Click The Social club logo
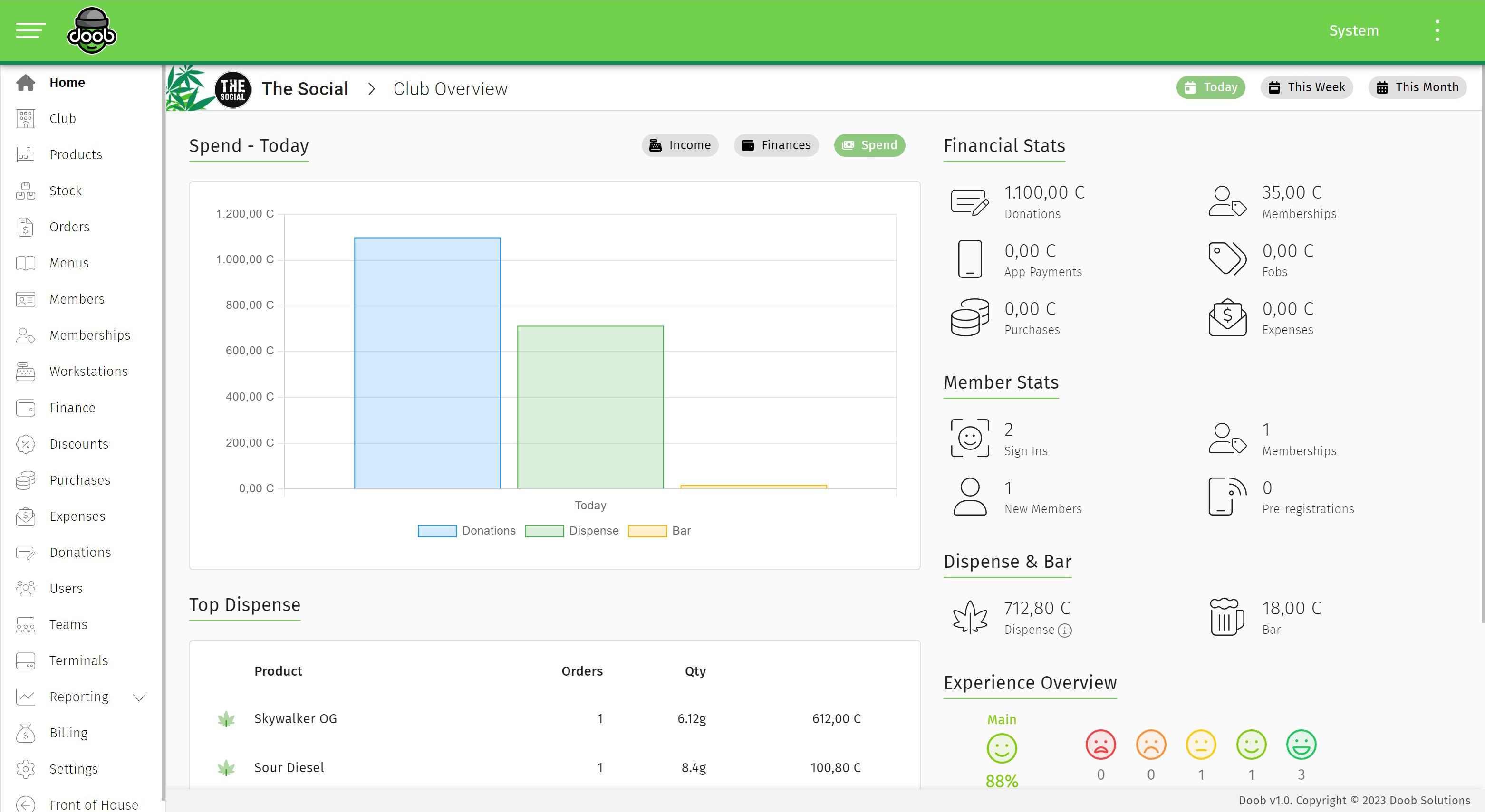 [233, 89]
